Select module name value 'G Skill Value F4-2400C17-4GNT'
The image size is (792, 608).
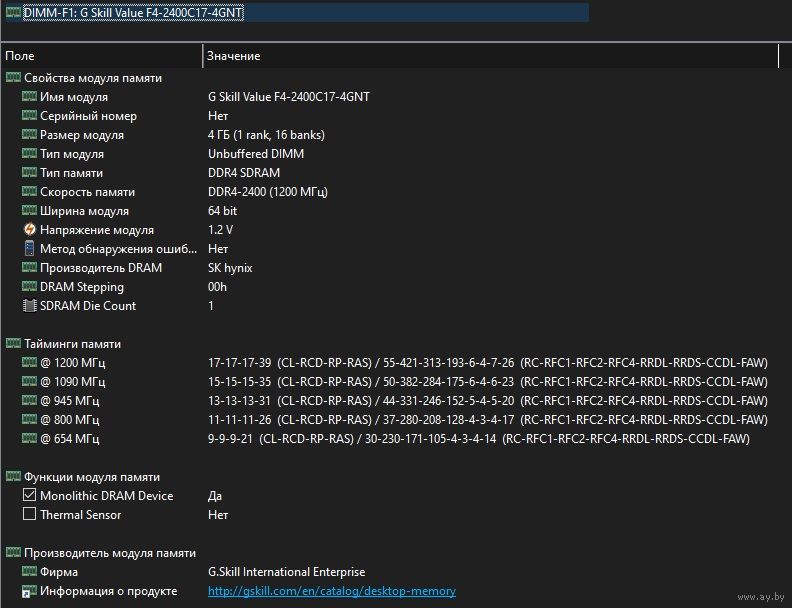[288, 96]
